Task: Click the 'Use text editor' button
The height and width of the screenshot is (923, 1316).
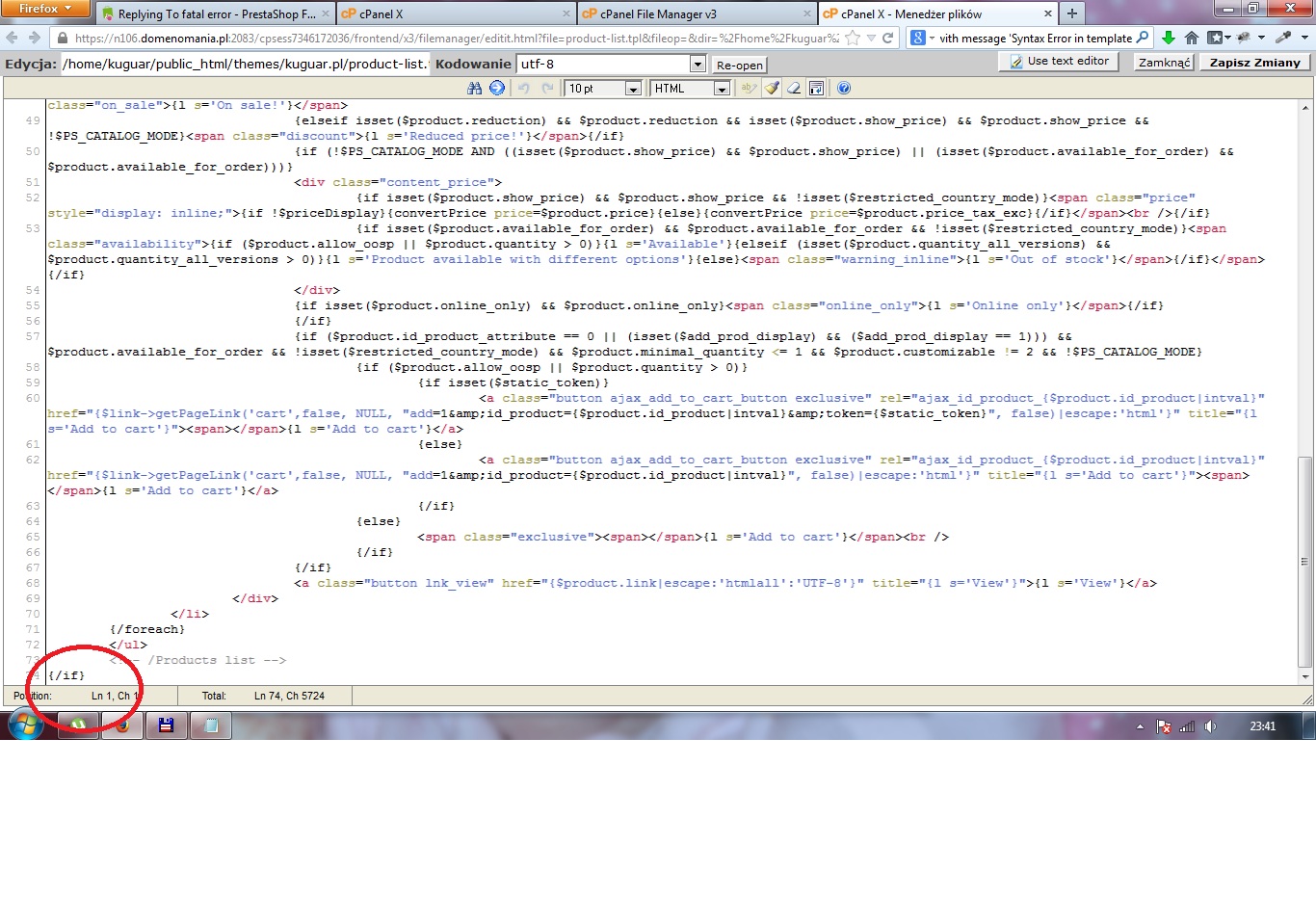Action: (1059, 62)
